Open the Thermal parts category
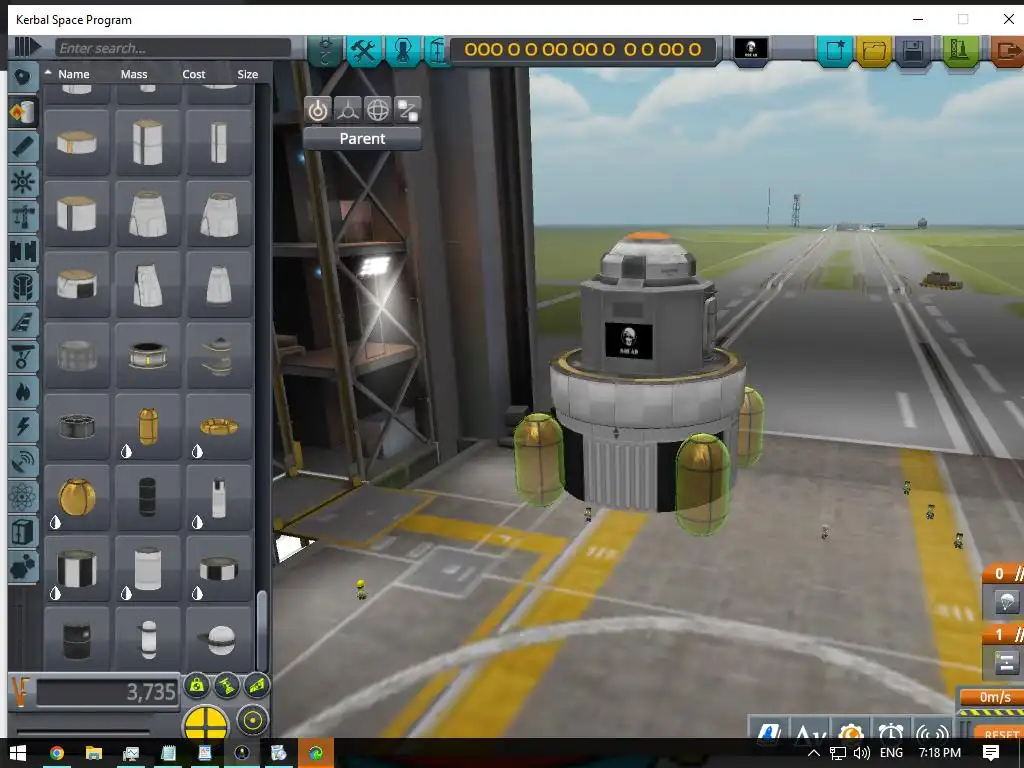The height and width of the screenshot is (768, 1024). coord(24,392)
